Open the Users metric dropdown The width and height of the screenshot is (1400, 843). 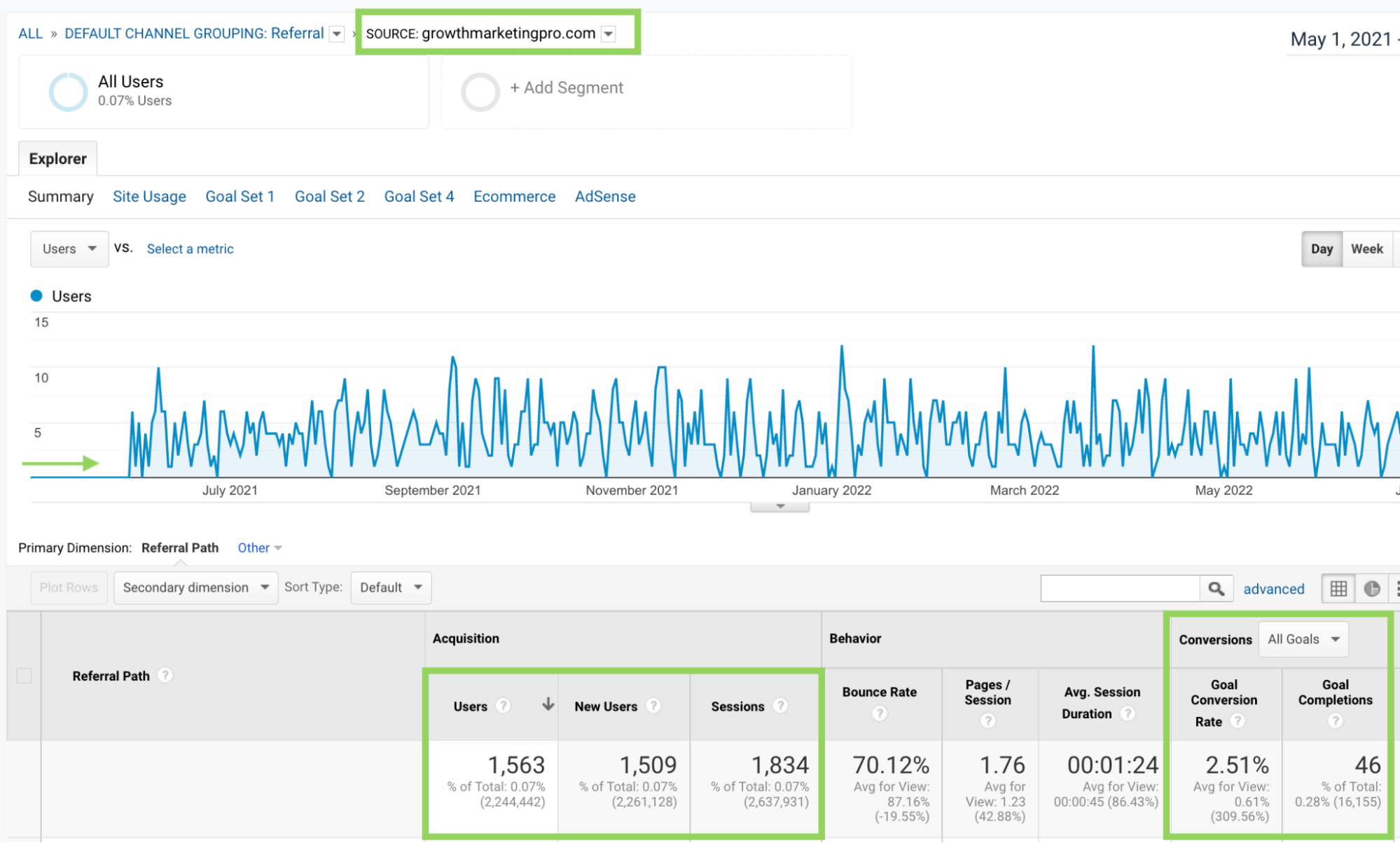click(x=69, y=249)
